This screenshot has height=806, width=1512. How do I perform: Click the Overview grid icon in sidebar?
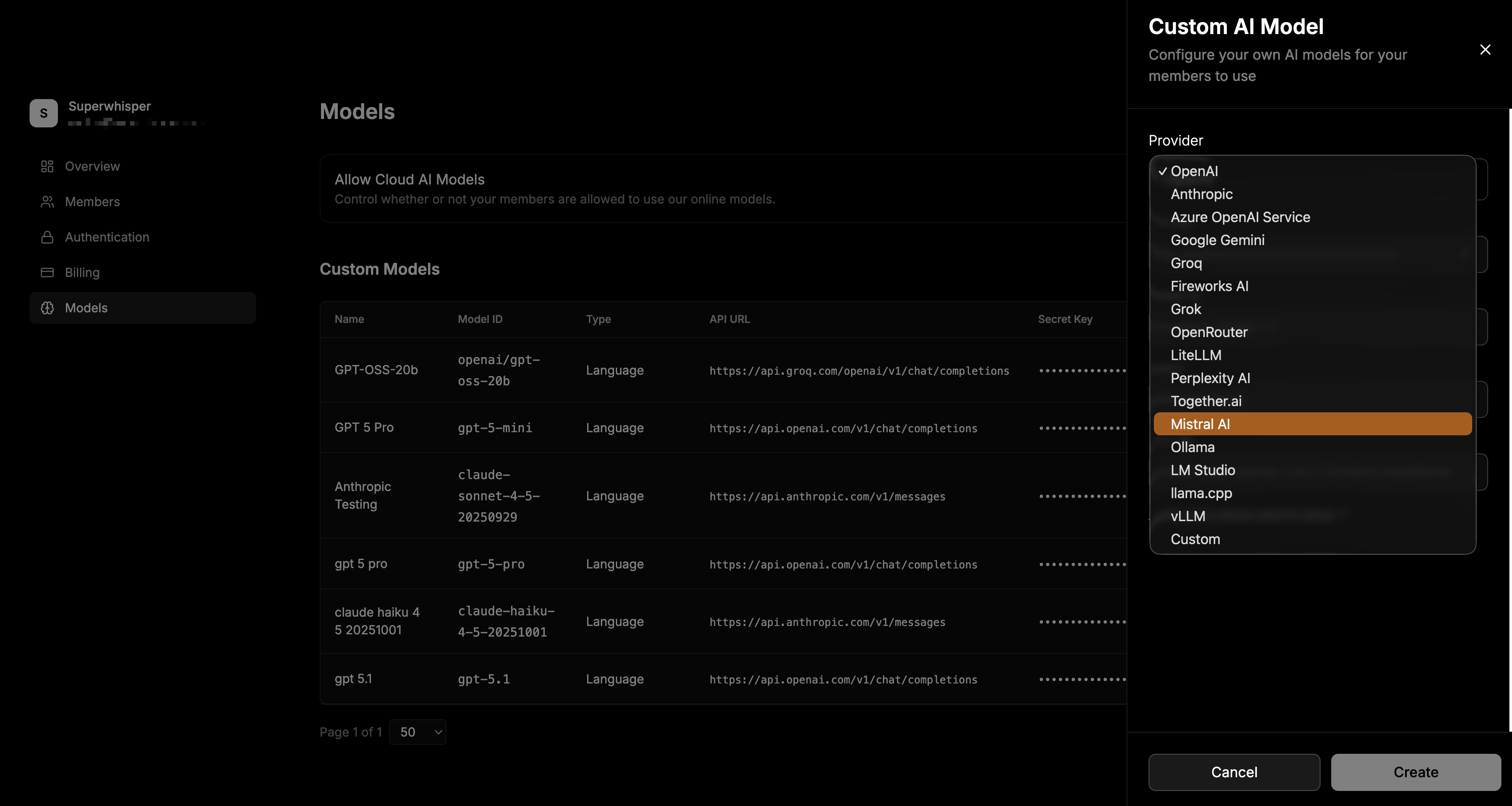tap(47, 166)
